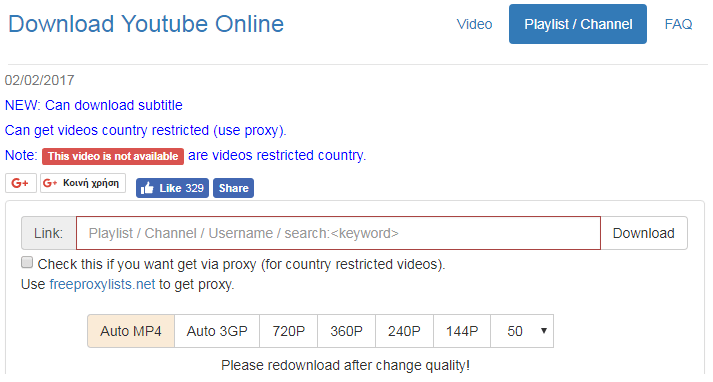Select 720P quality option
713x382 pixels.
coord(288,331)
